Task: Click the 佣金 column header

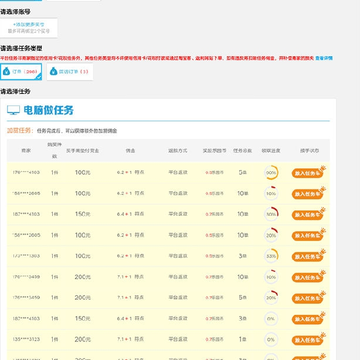Action: [130, 151]
